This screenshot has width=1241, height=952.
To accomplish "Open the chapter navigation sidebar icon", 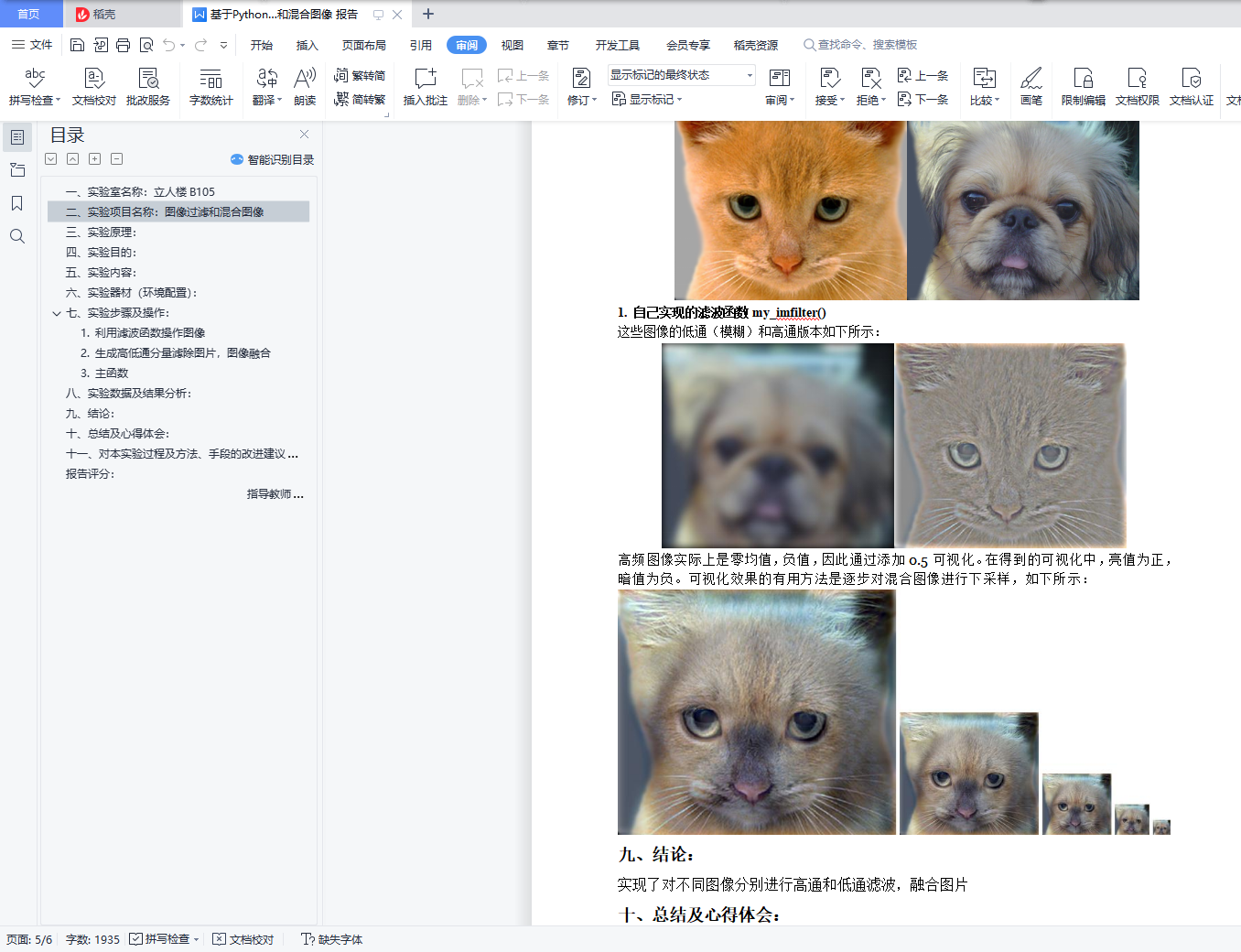I will tap(17, 170).
